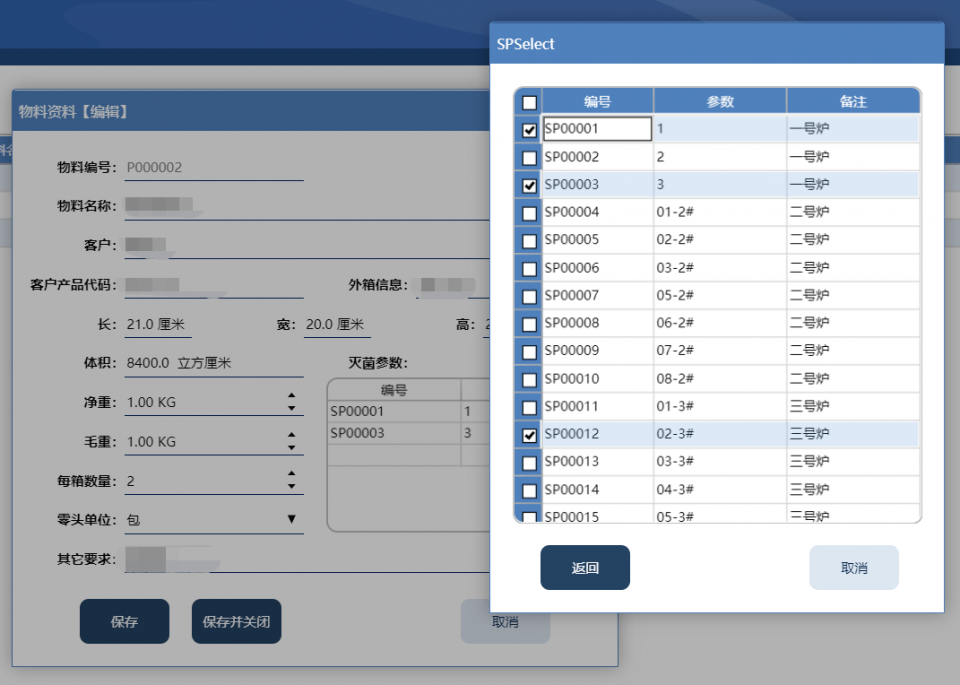960x685 pixels.
Task: Check the SP00005 row checkbox
Action: click(530, 241)
